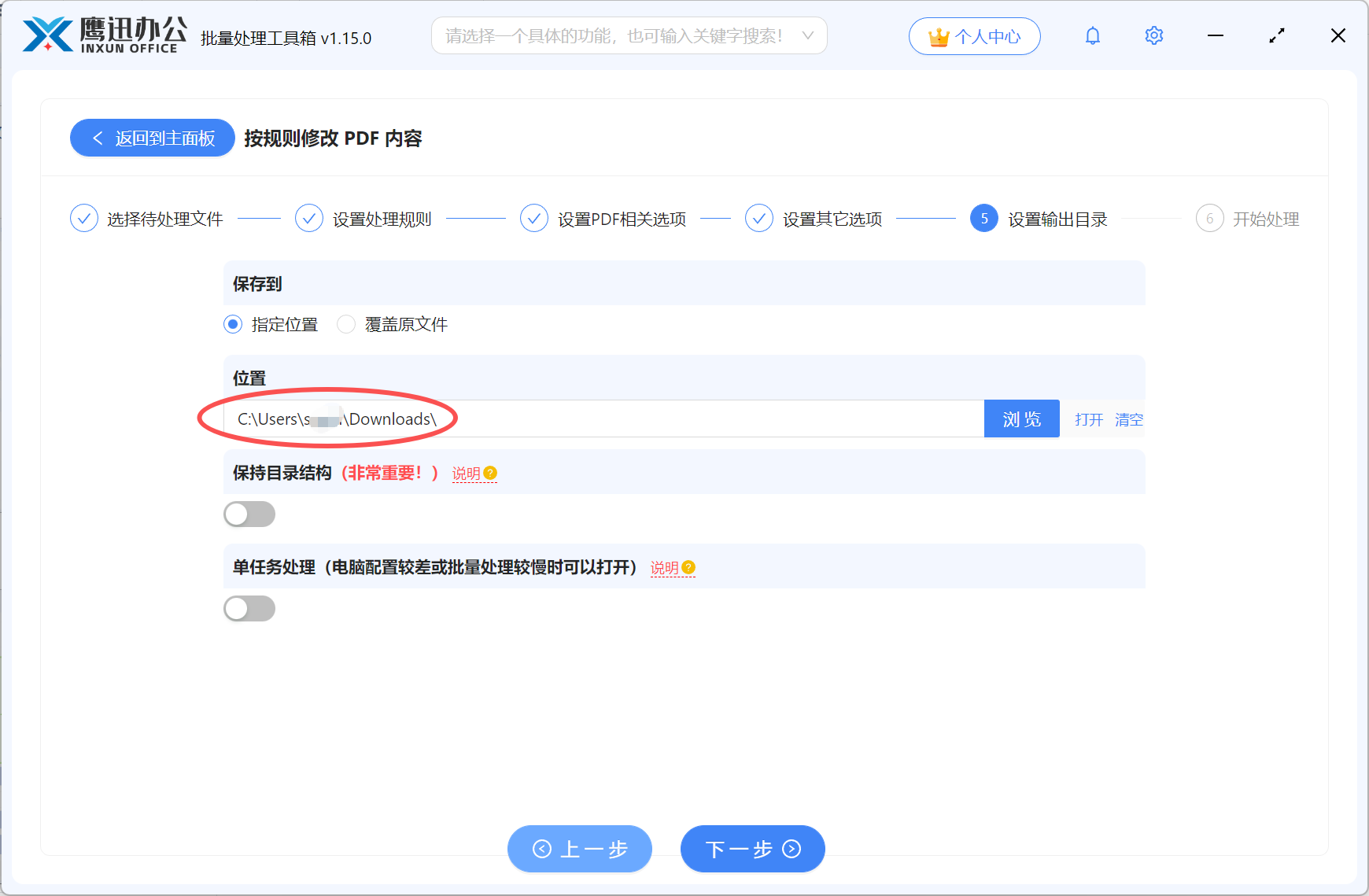Image resolution: width=1369 pixels, height=896 pixels.
Task: Select the 指定位置 radio option
Action: (x=232, y=324)
